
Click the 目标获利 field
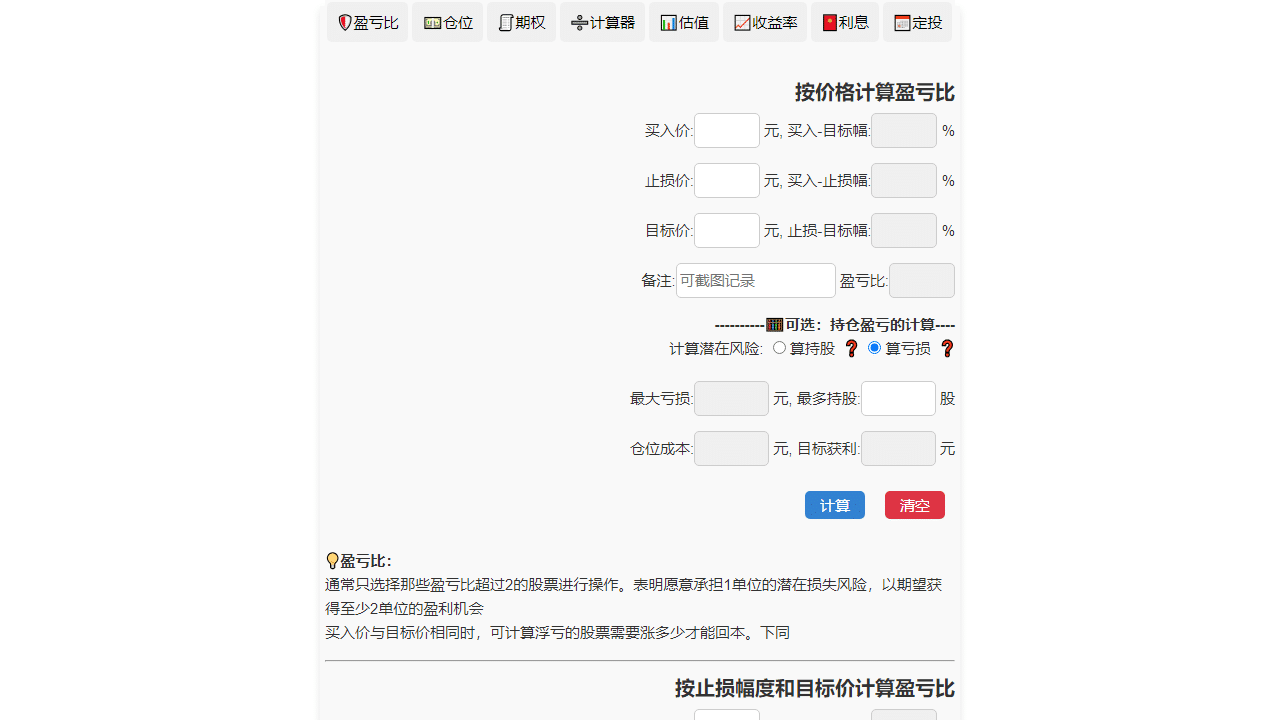coord(898,449)
